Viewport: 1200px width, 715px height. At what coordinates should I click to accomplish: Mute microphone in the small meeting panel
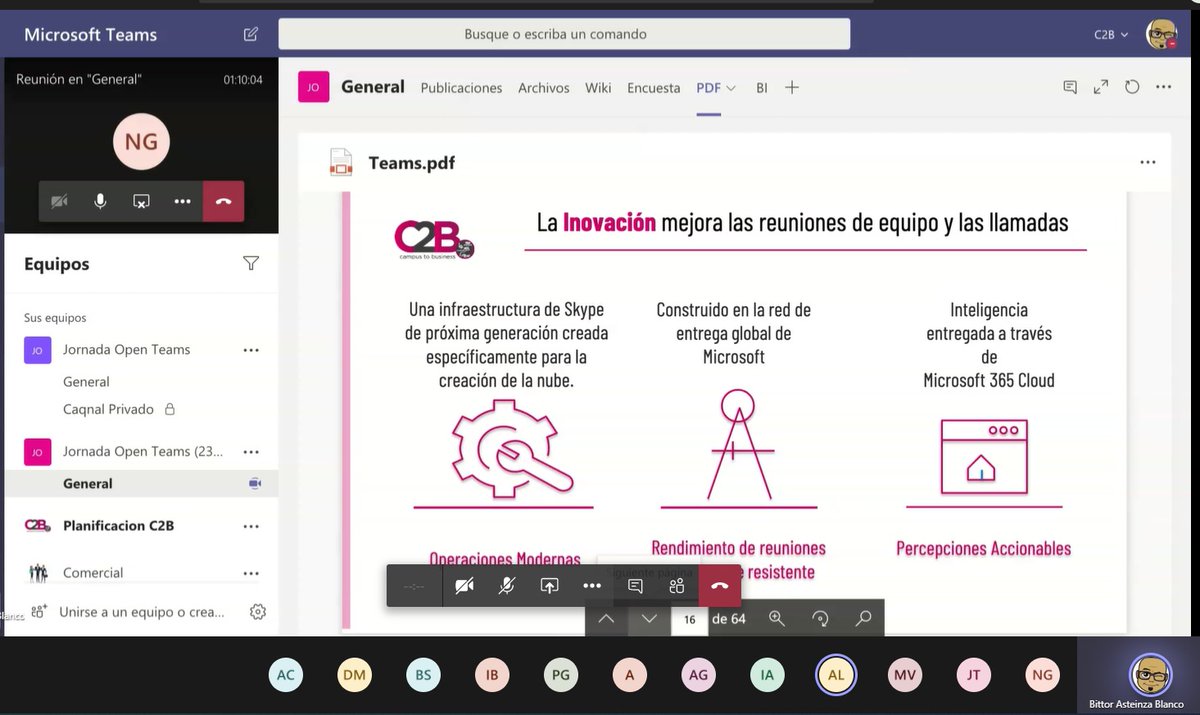100,201
